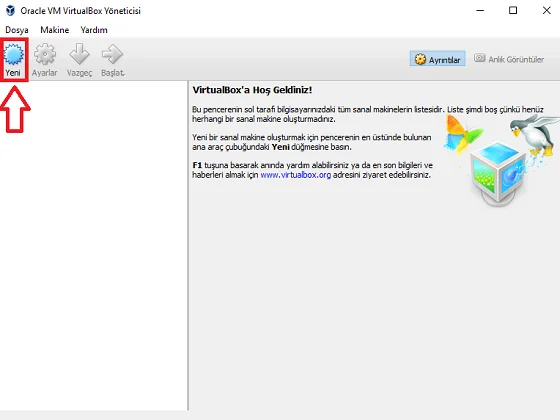Viewport: 560px width, 420px height.
Task: Select the Ayrıntılar details button
Action: [438, 59]
